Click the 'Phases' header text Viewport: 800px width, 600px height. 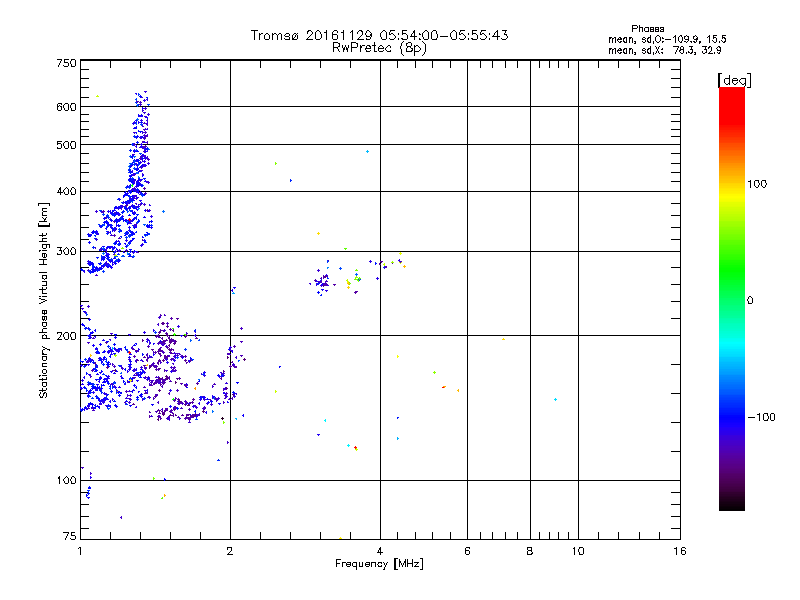[x=647, y=29]
